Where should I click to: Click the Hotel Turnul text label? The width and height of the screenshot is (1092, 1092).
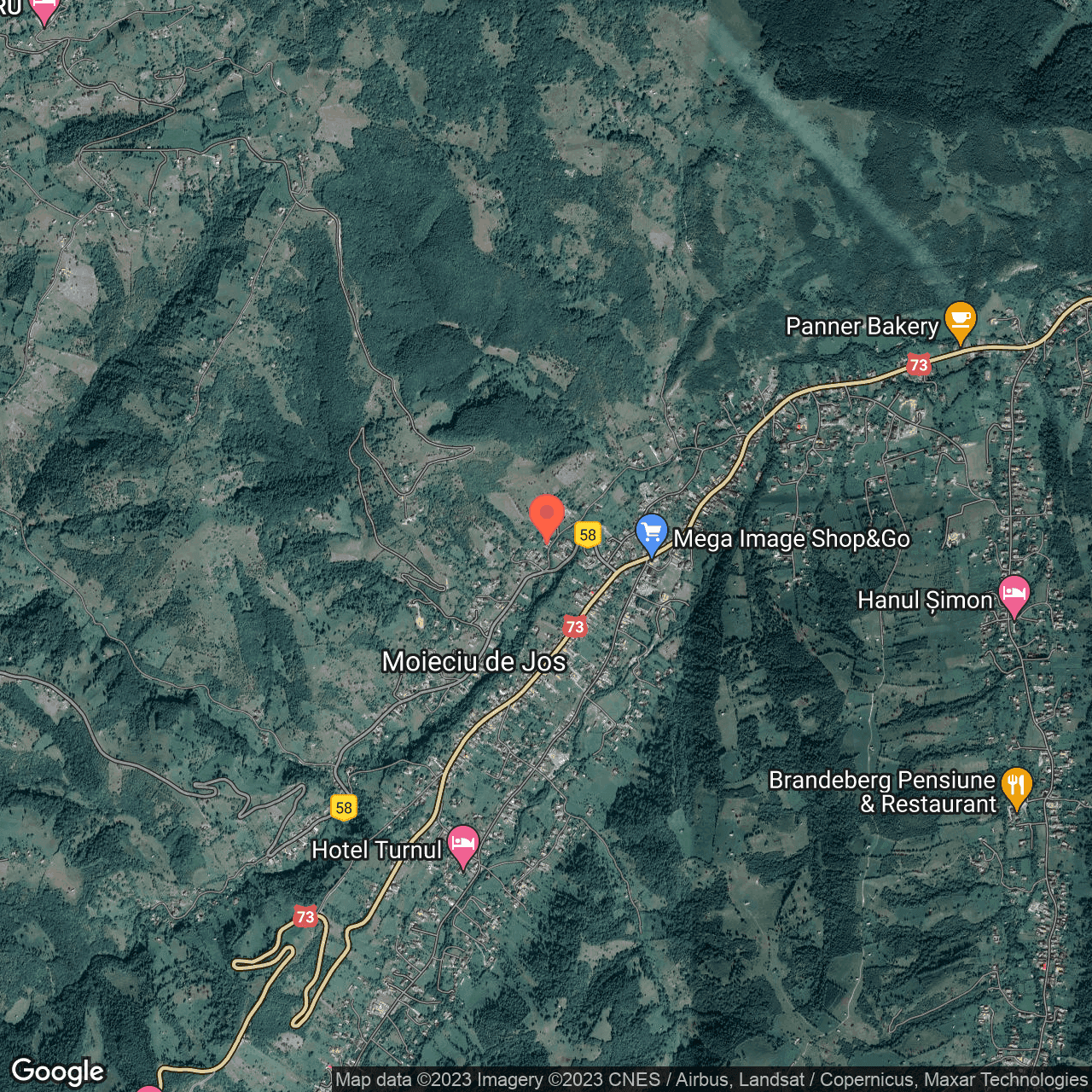(x=376, y=851)
